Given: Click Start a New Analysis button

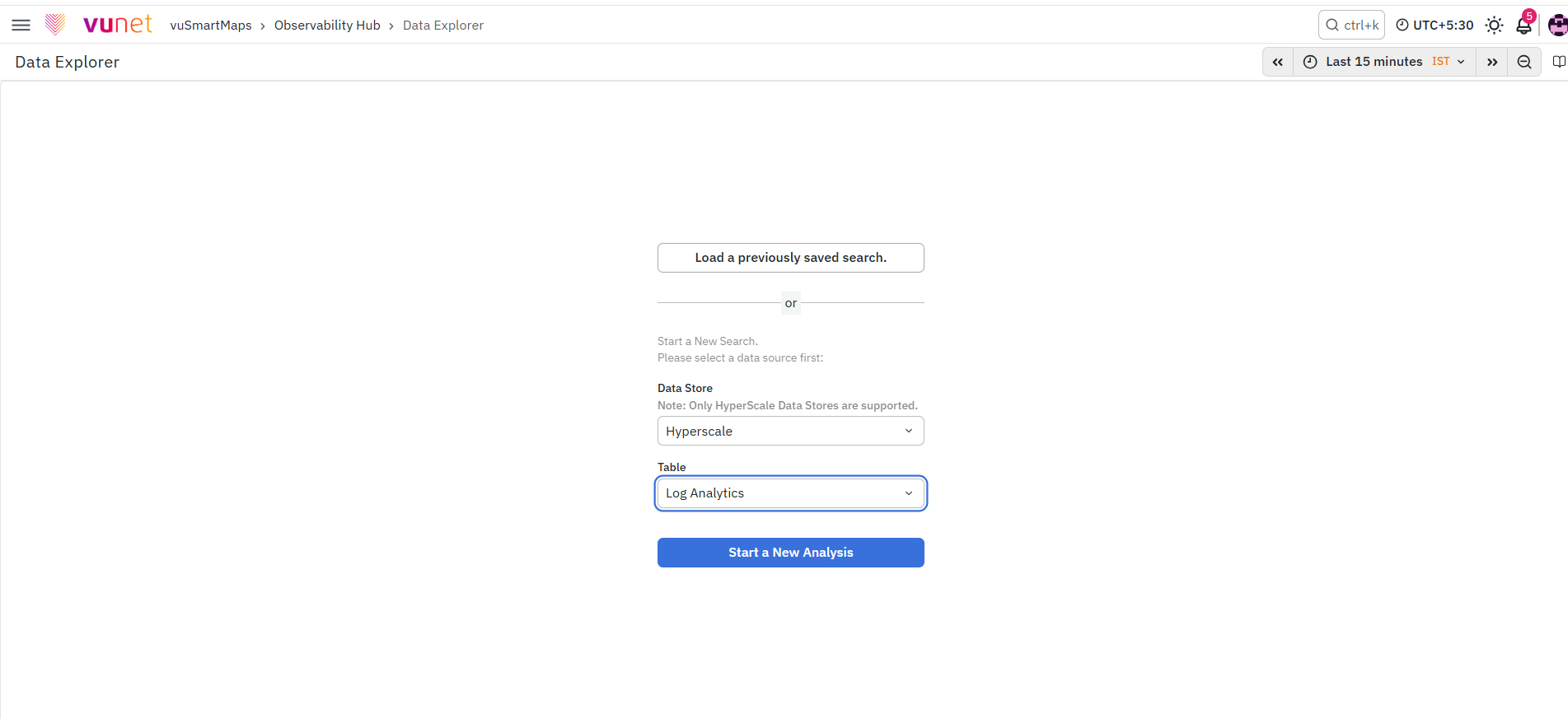Looking at the screenshot, I should pyautogui.click(x=791, y=553).
